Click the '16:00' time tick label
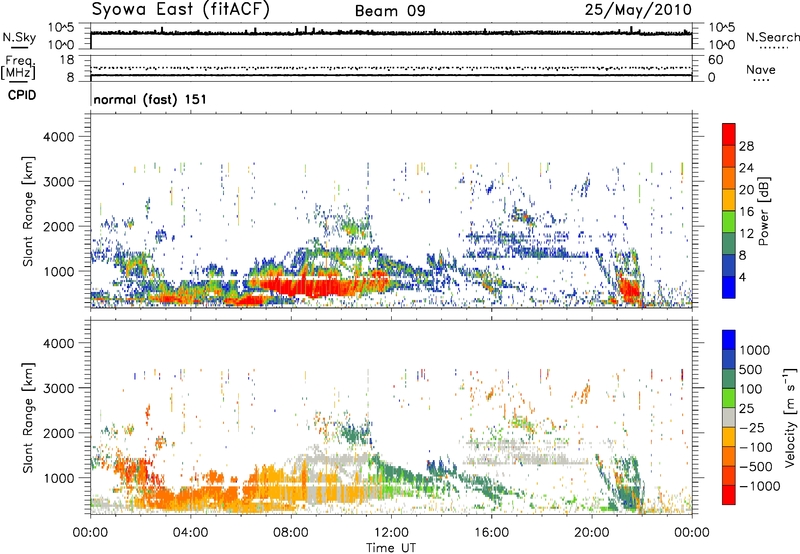Image resolution: width=800 pixels, height=554 pixels. coord(491,533)
